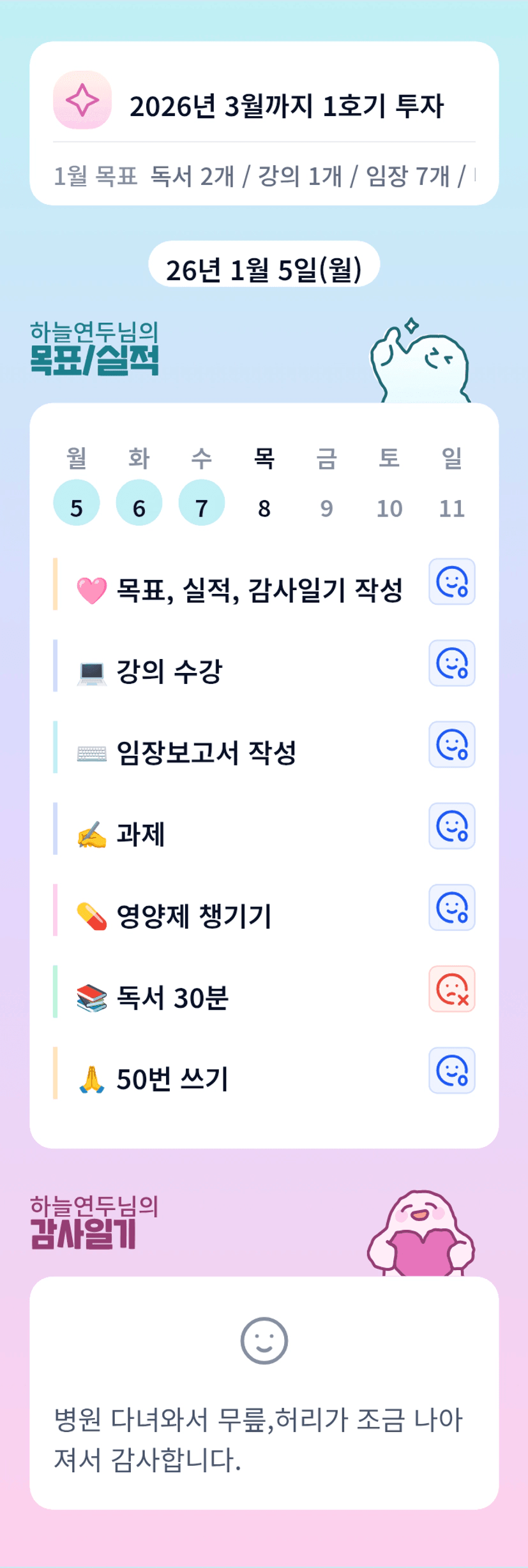Click the smiley status icon for 영양제 챙기기

pos(452,908)
